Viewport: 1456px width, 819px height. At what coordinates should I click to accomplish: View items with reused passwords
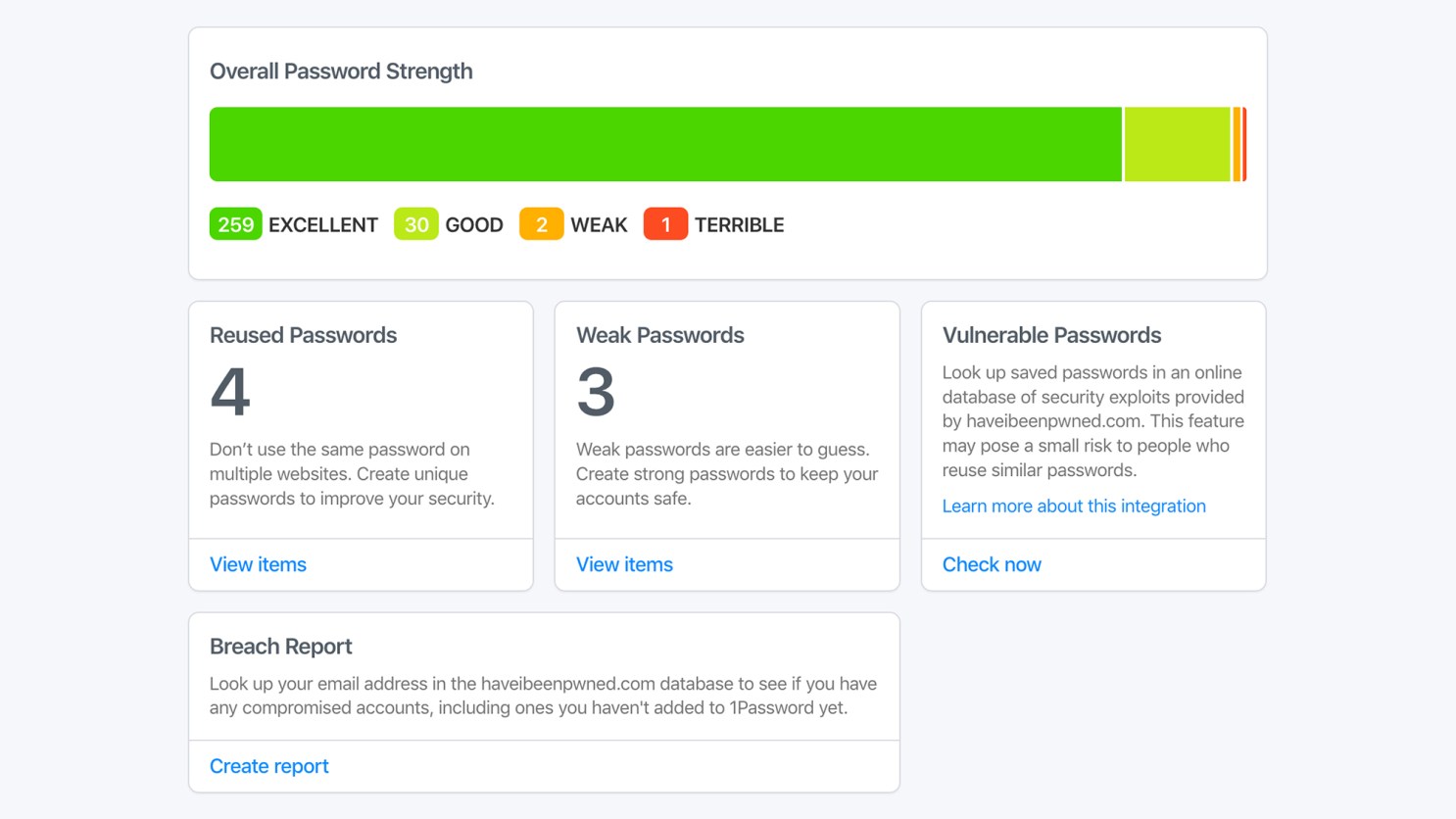258,564
